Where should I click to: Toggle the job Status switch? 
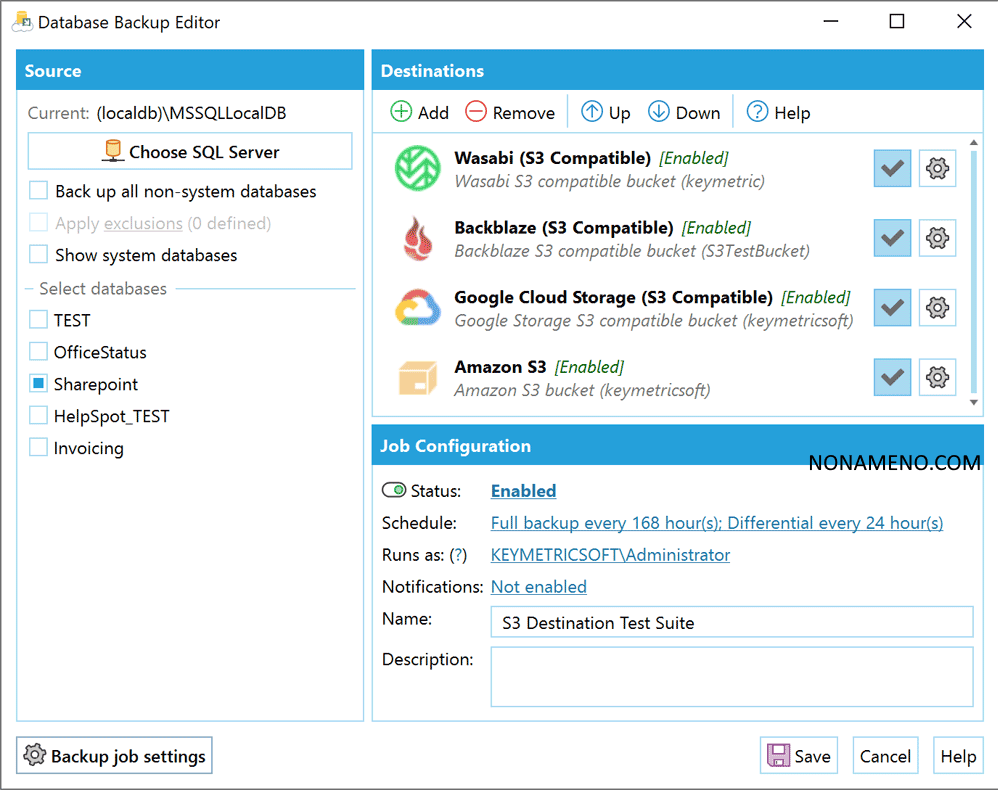394,491
